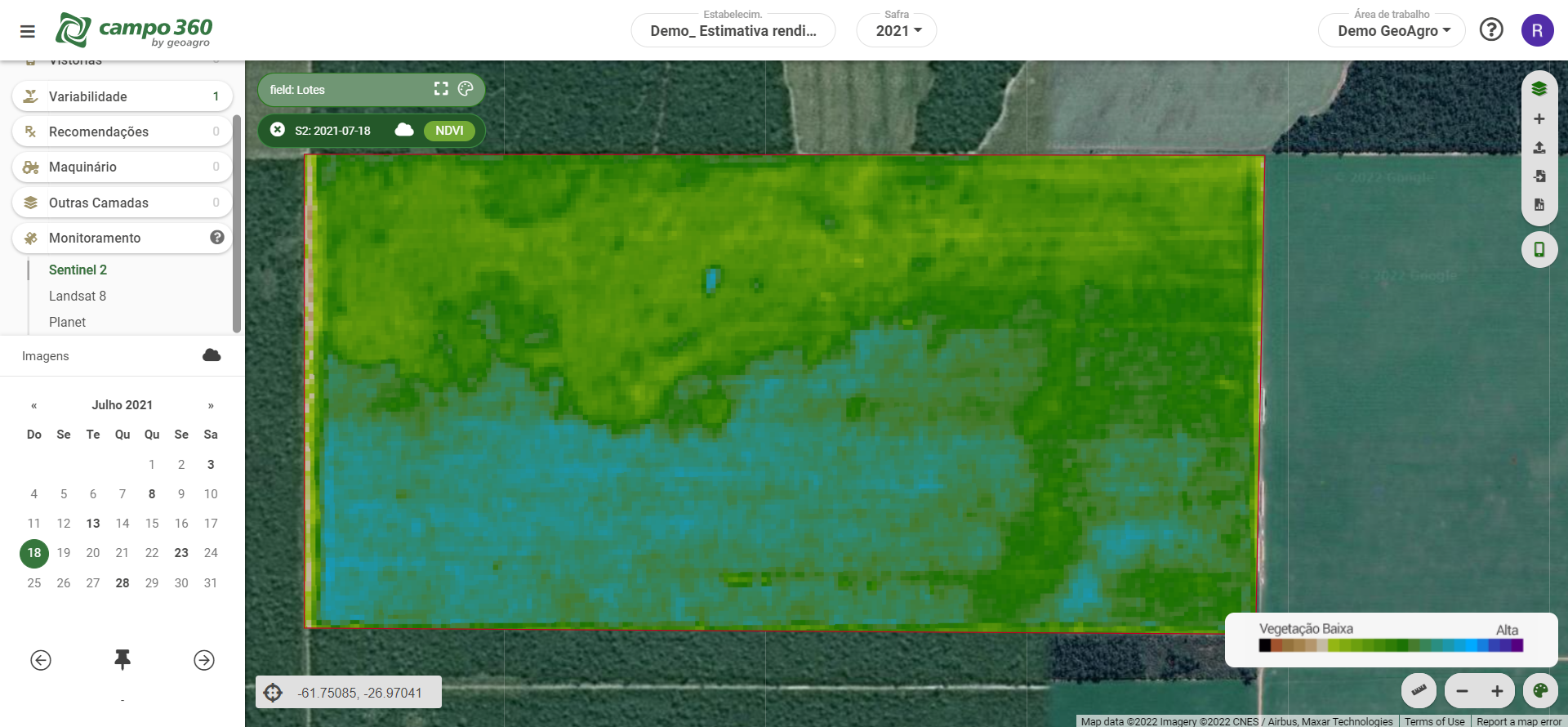Open the map layers icon
Viewport: 1568px width, 727px height.
[x=1539, y=89]
